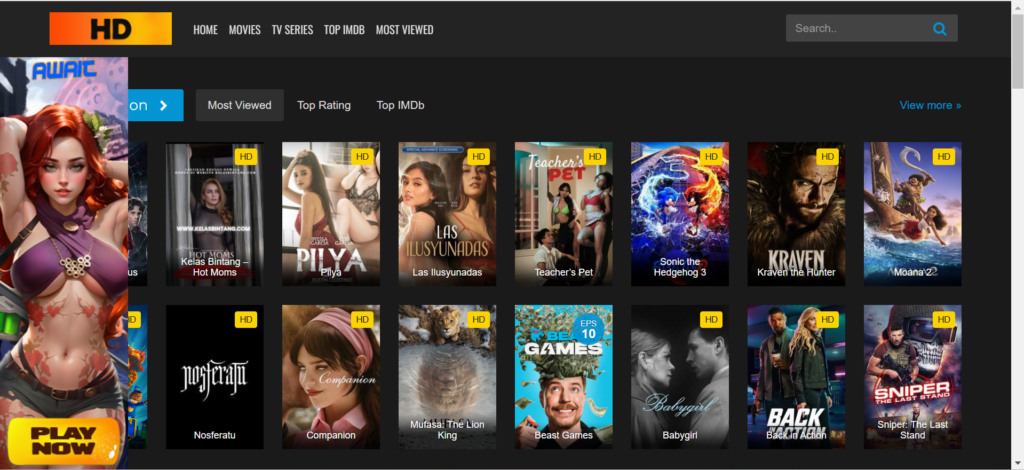Open the Kraven the Hunter poster

(x=796, y=214)
